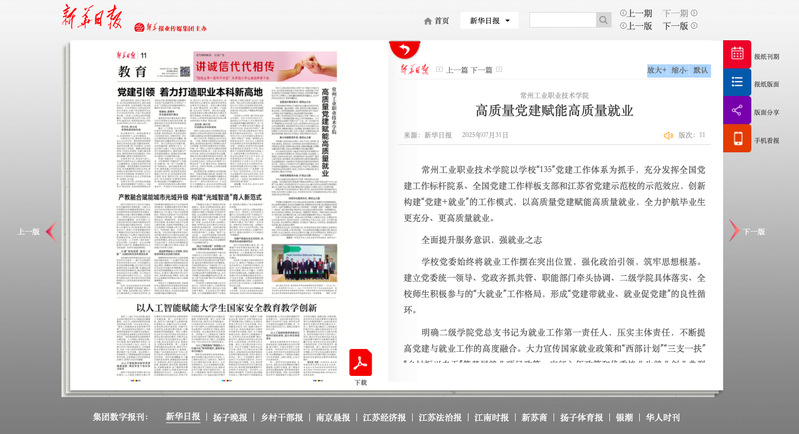799x434 pixels.
Task: Play article audio with speaker icon
Action: [668, 135]
